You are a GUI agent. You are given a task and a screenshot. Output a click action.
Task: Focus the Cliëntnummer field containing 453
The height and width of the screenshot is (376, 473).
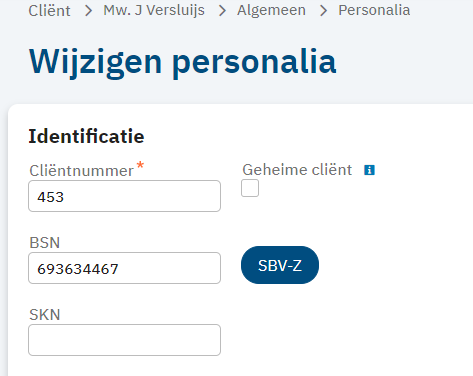coord(124,196)
